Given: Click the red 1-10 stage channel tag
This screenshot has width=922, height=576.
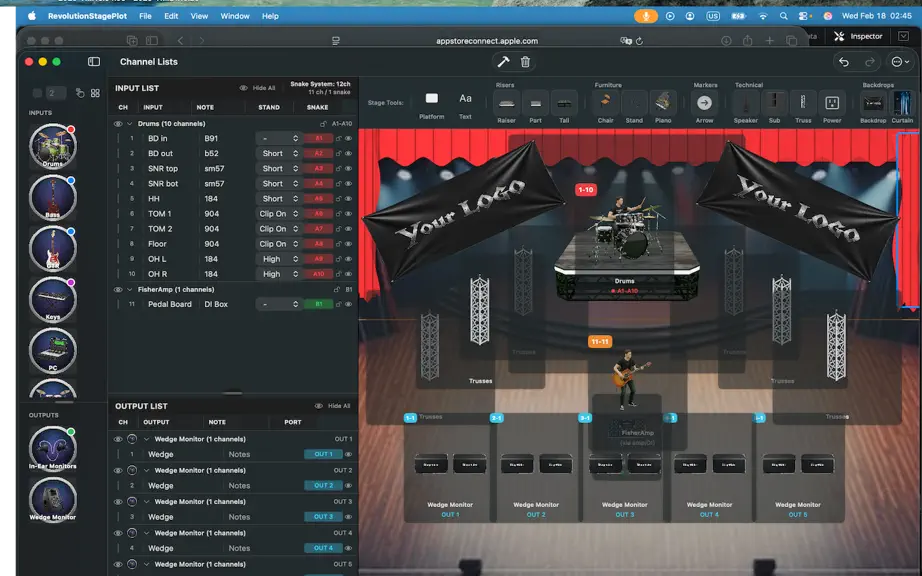Looking at the screenshot, I should 586,190.
